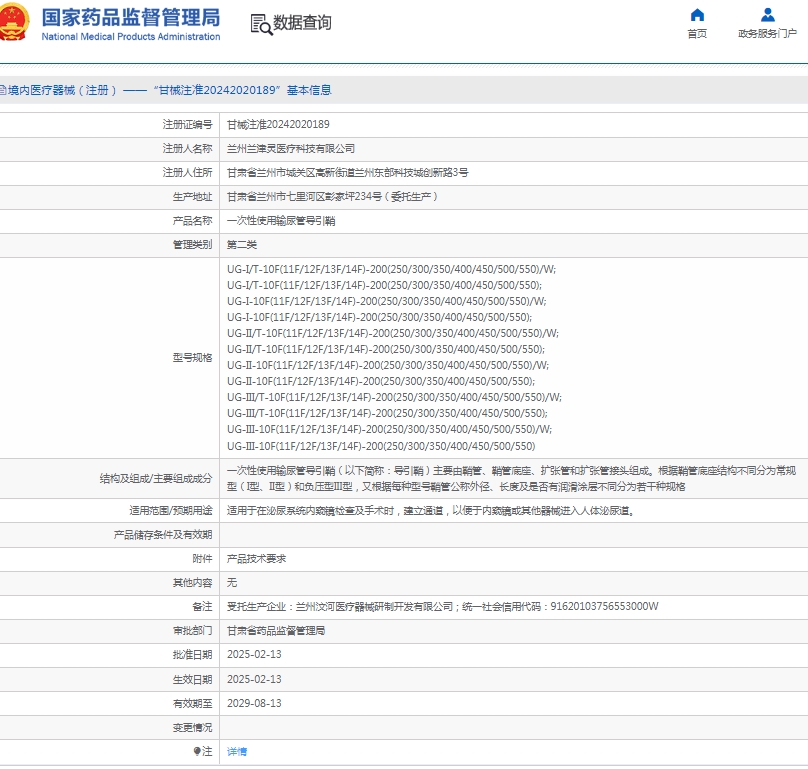Click 数据查询 label
The height and width of the screenshot is (769, 808).
(x=302, y=23)
